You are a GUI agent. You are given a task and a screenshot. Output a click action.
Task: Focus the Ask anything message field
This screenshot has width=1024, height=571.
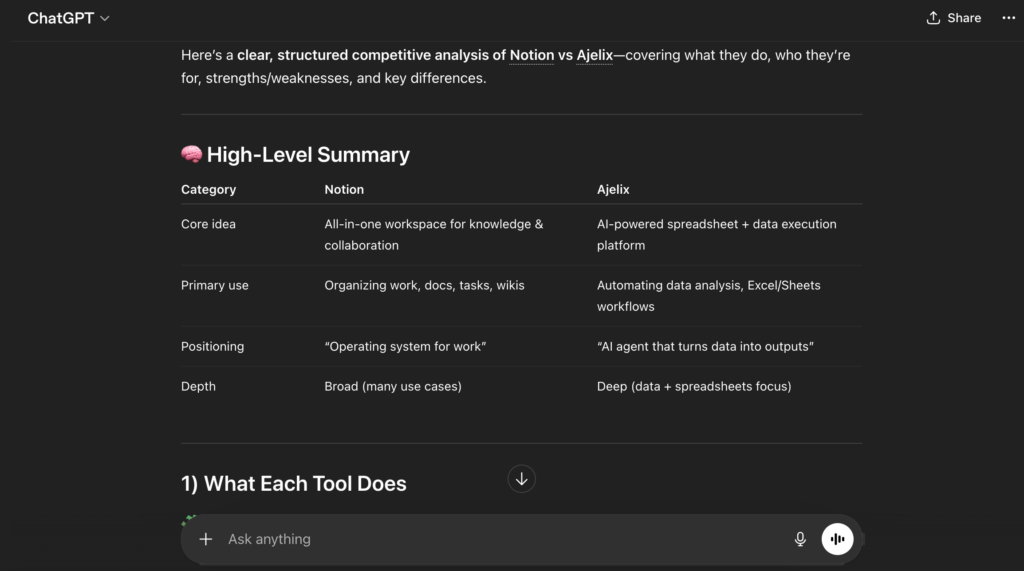(x=500, y=539)
